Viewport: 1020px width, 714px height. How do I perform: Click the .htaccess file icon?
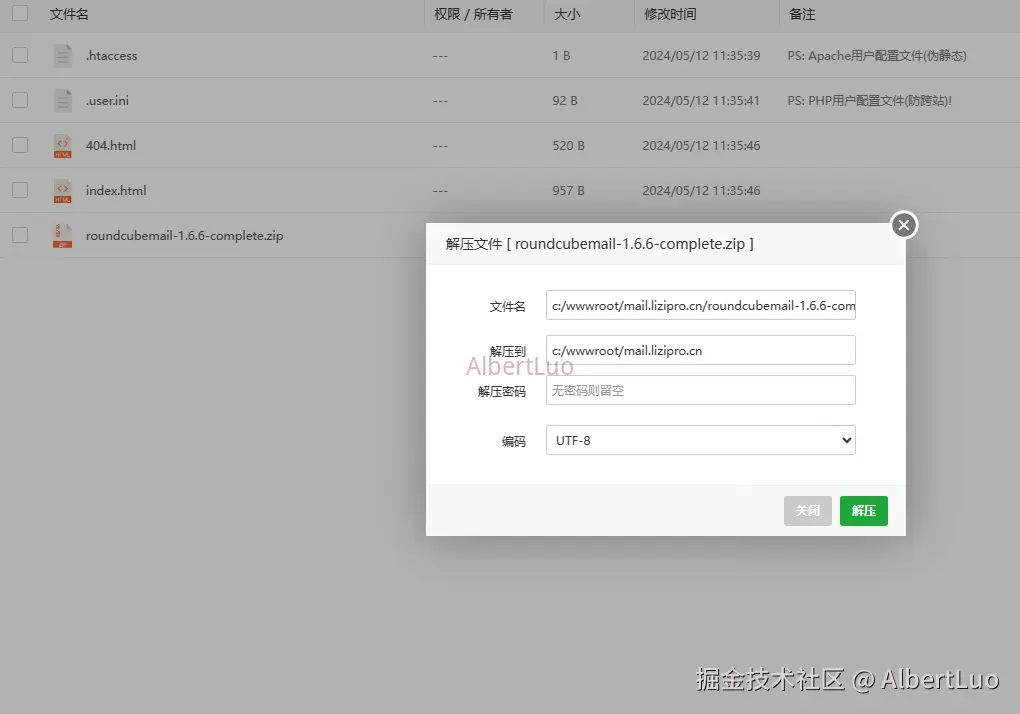click(62, 56)
